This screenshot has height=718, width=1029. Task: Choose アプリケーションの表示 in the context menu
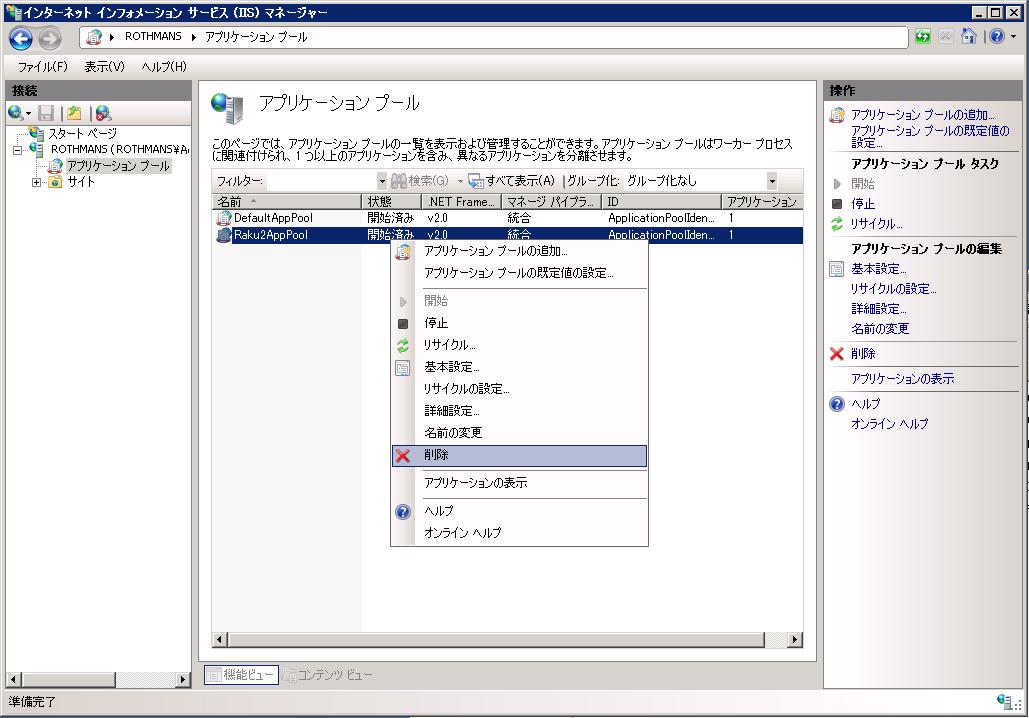519,483
